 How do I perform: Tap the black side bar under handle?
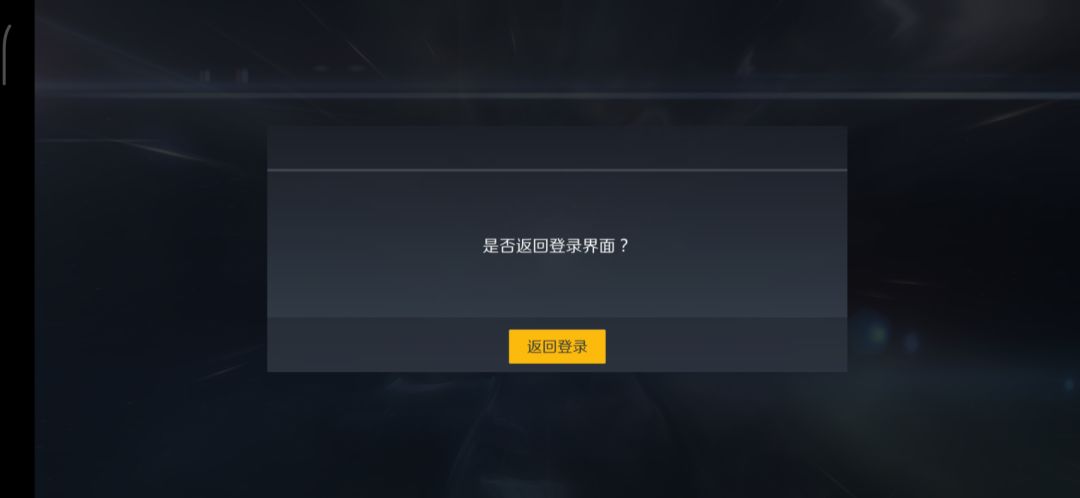17,289
